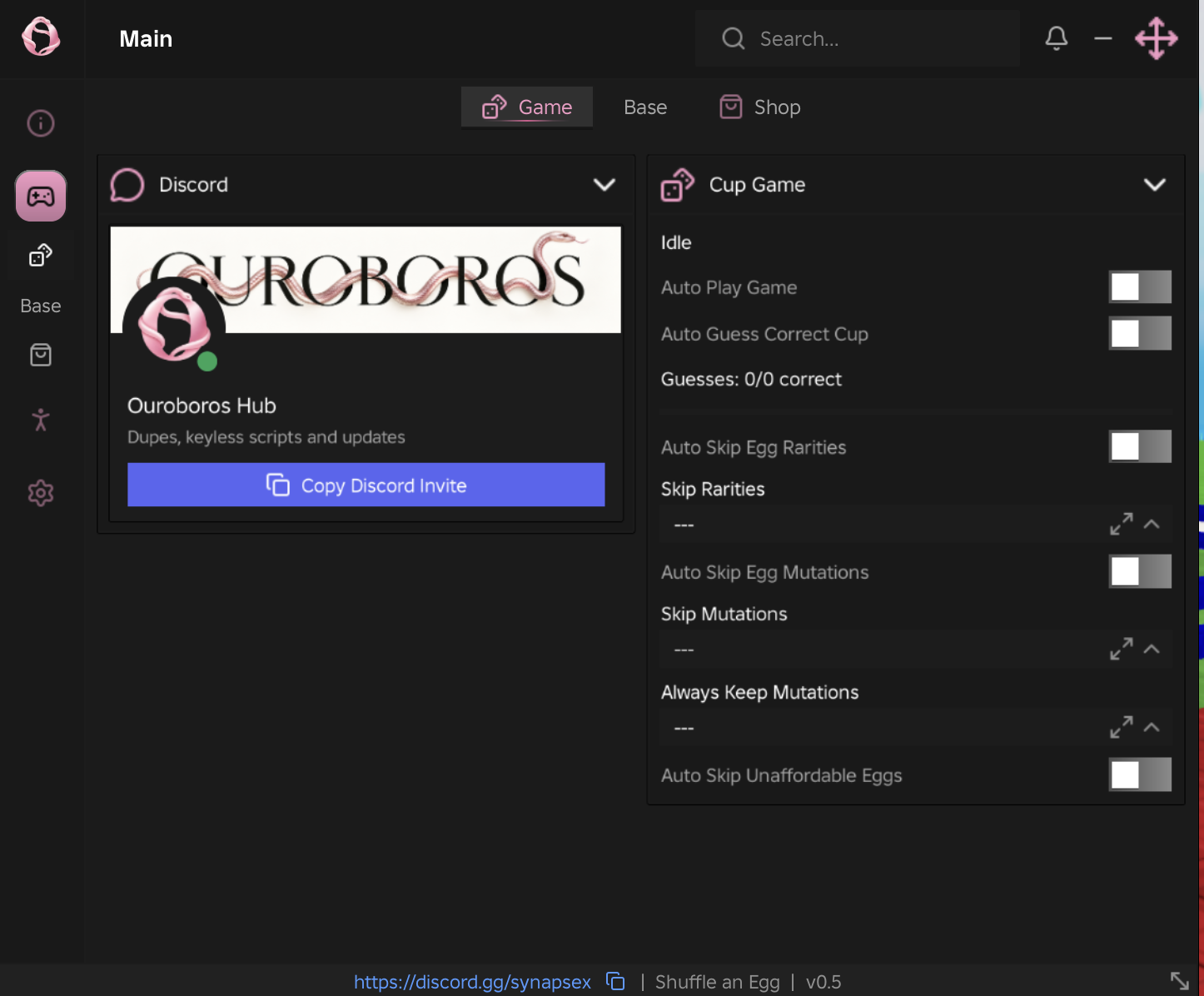1204x996 pixels.
Task: Switch to the Base tab
Action: pos(645,107)
